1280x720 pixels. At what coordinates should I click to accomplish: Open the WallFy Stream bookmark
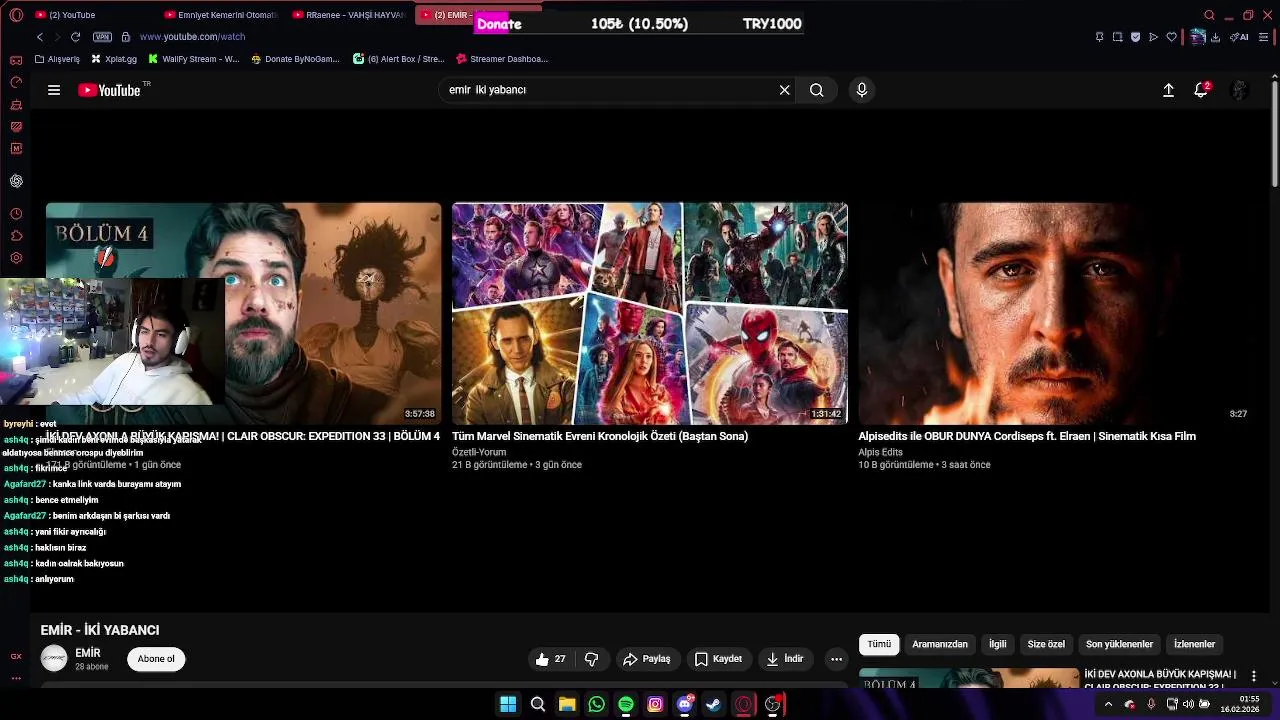tap(193, 59)
